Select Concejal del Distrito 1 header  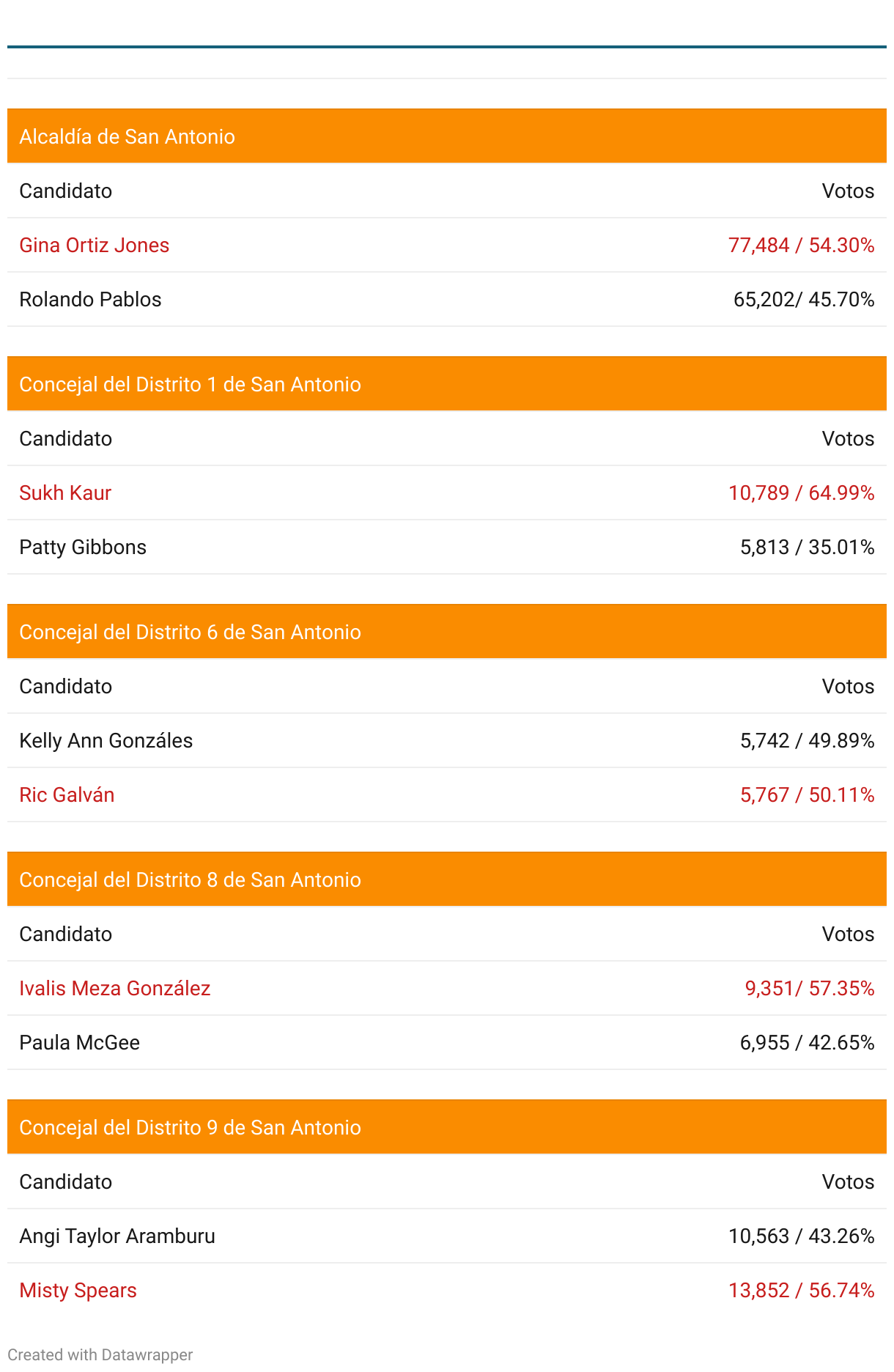447,384
